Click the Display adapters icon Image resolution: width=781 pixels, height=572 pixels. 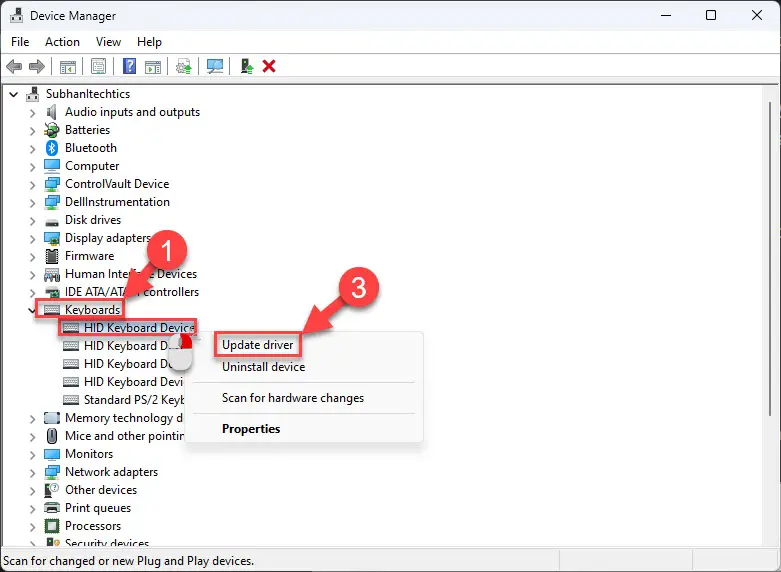[52, 238]
